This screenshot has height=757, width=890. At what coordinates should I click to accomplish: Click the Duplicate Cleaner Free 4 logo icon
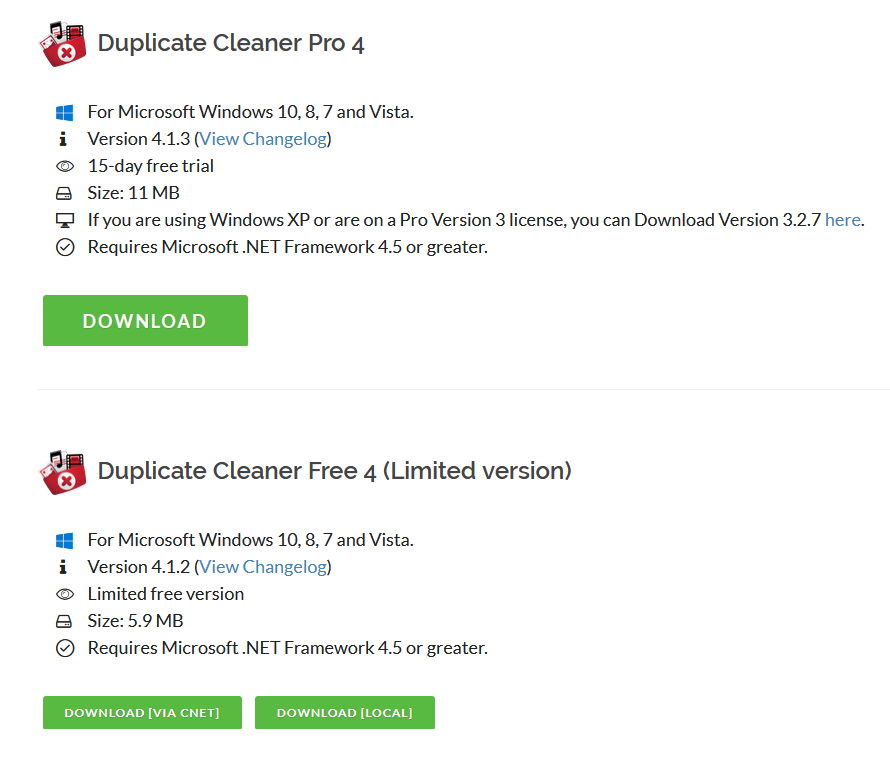click(x=62, y=472)
